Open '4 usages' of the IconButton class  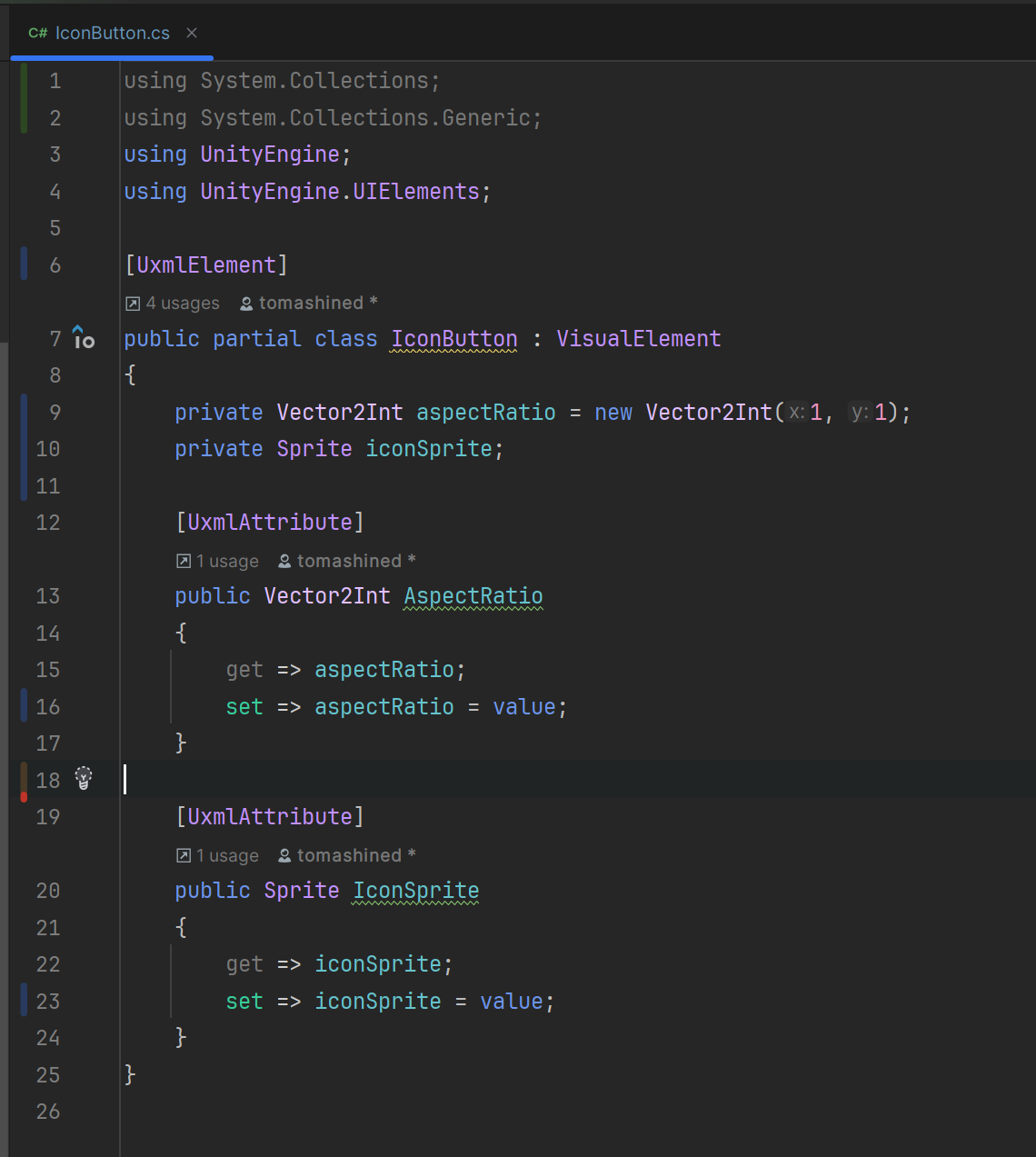[x=181, y=303]
